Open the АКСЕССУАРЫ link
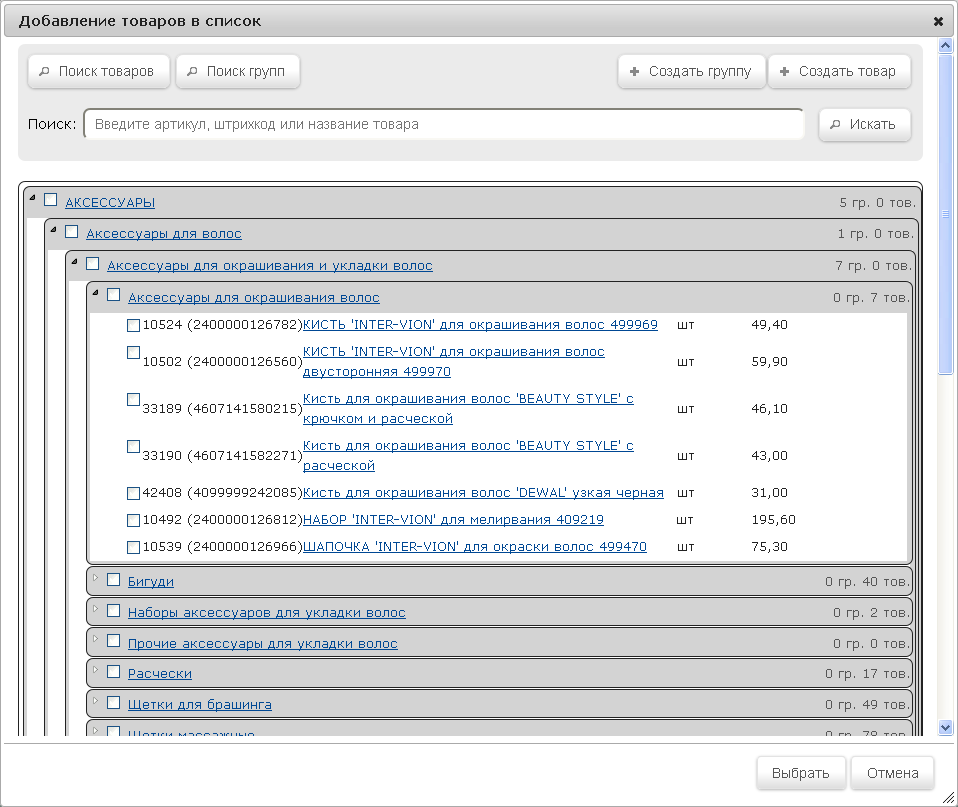Screen dimensions: 958x807 coord(110,203)
